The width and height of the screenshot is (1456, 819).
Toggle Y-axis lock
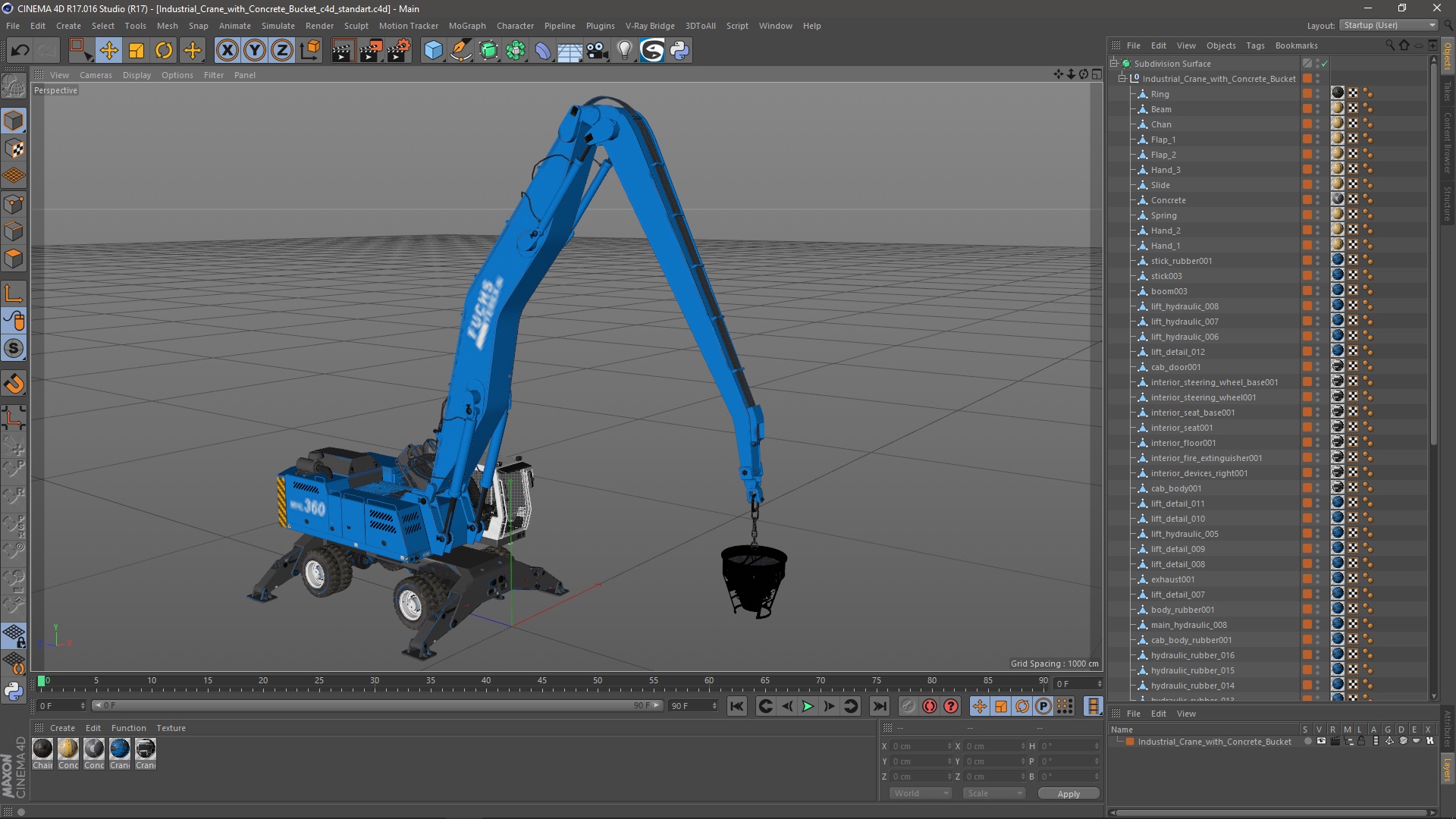[x=255, y=51]
